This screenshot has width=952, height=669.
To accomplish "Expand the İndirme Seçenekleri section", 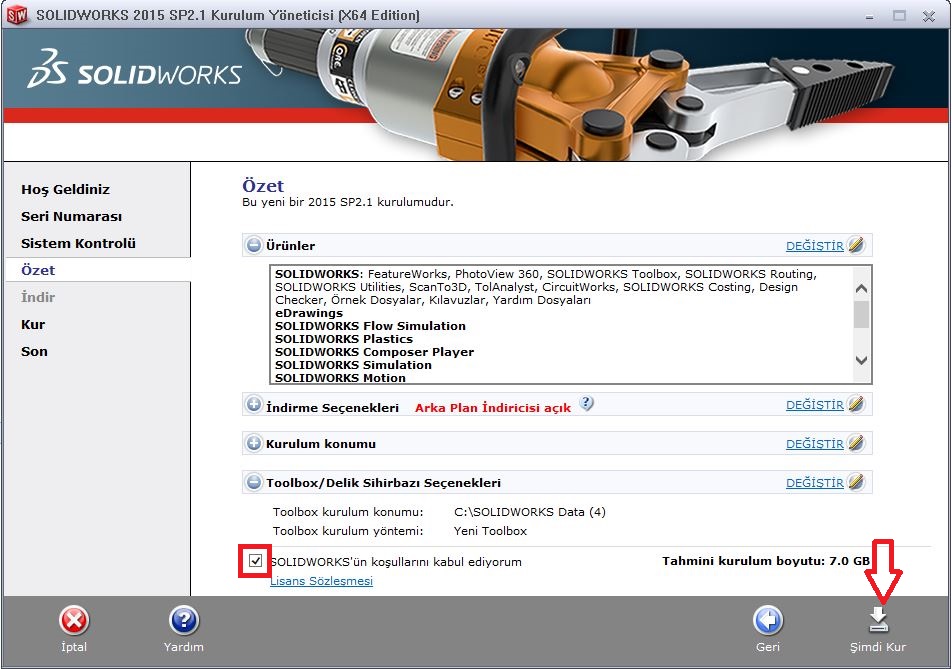I will [x=254, y=404].
